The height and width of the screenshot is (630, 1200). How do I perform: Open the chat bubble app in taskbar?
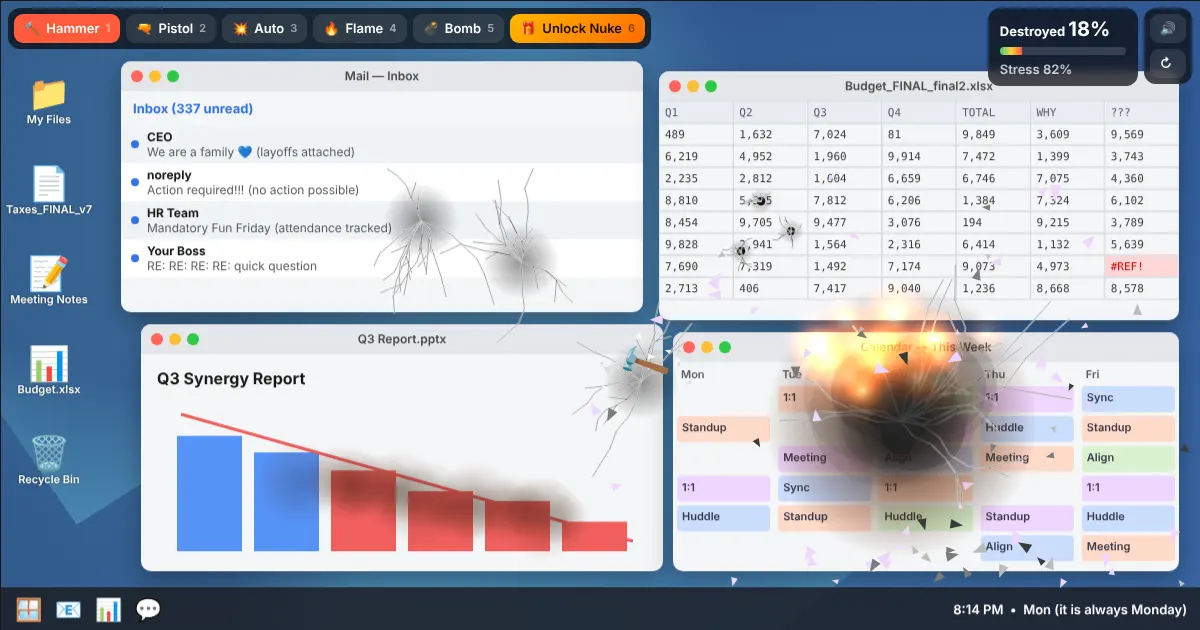tap(148, 609)
